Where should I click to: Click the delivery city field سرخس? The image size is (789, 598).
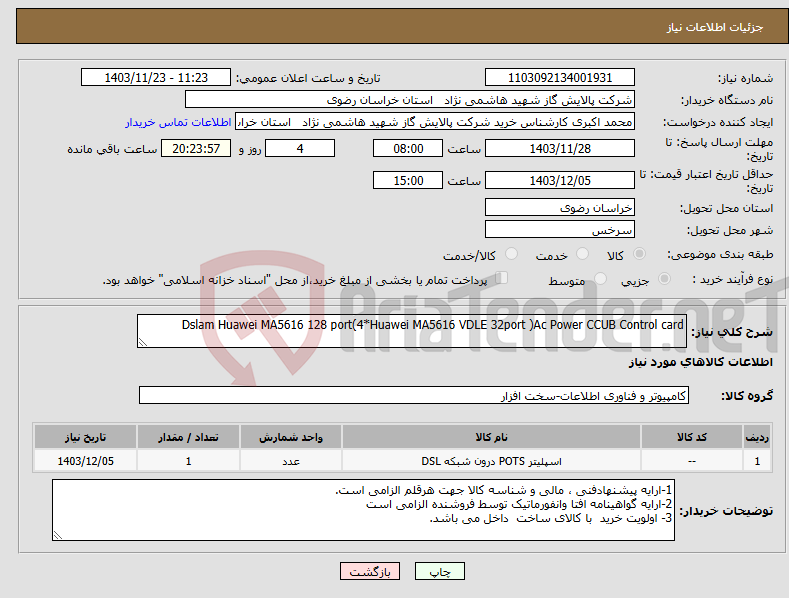click(560, 230)
